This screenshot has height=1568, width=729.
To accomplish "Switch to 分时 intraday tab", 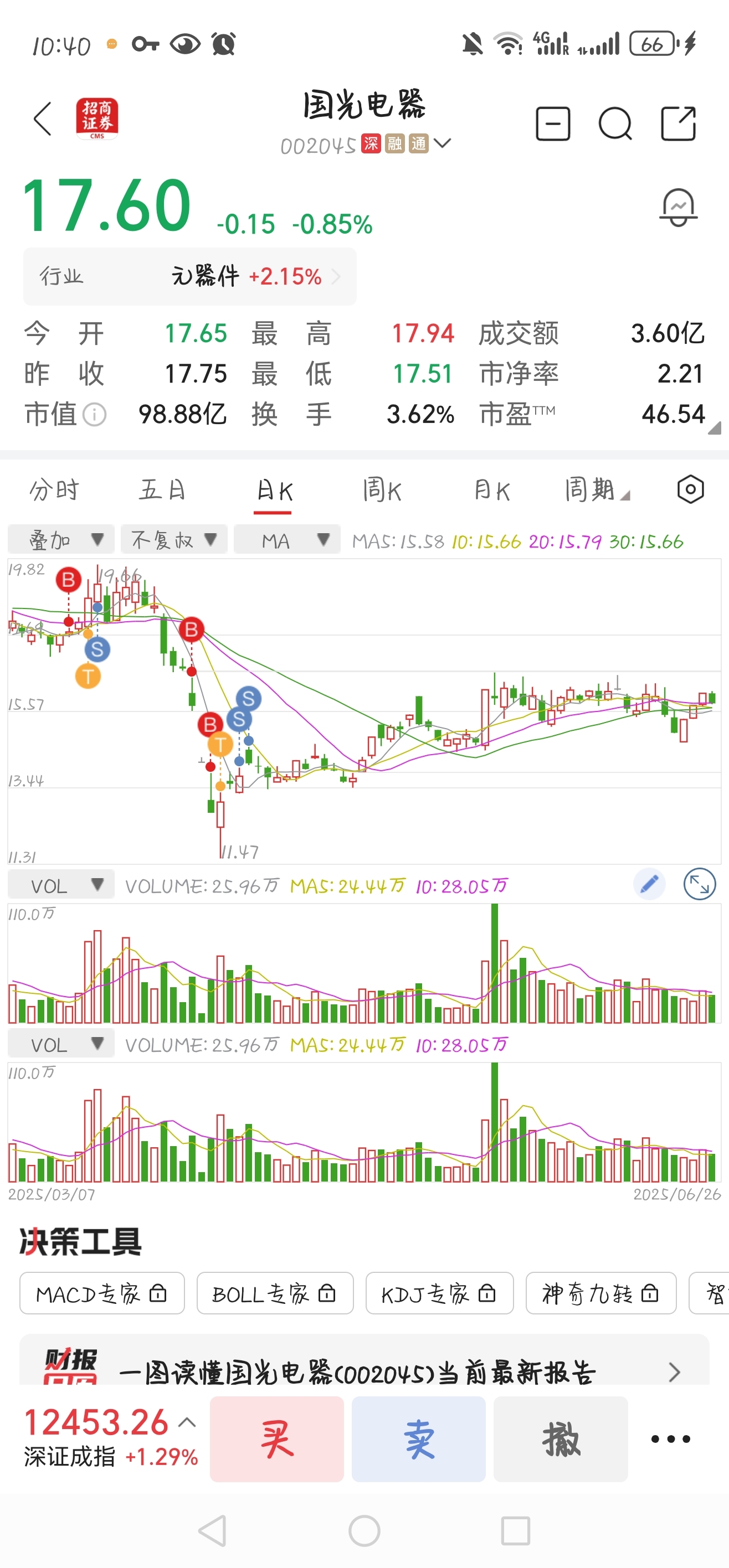I will 54,490.
